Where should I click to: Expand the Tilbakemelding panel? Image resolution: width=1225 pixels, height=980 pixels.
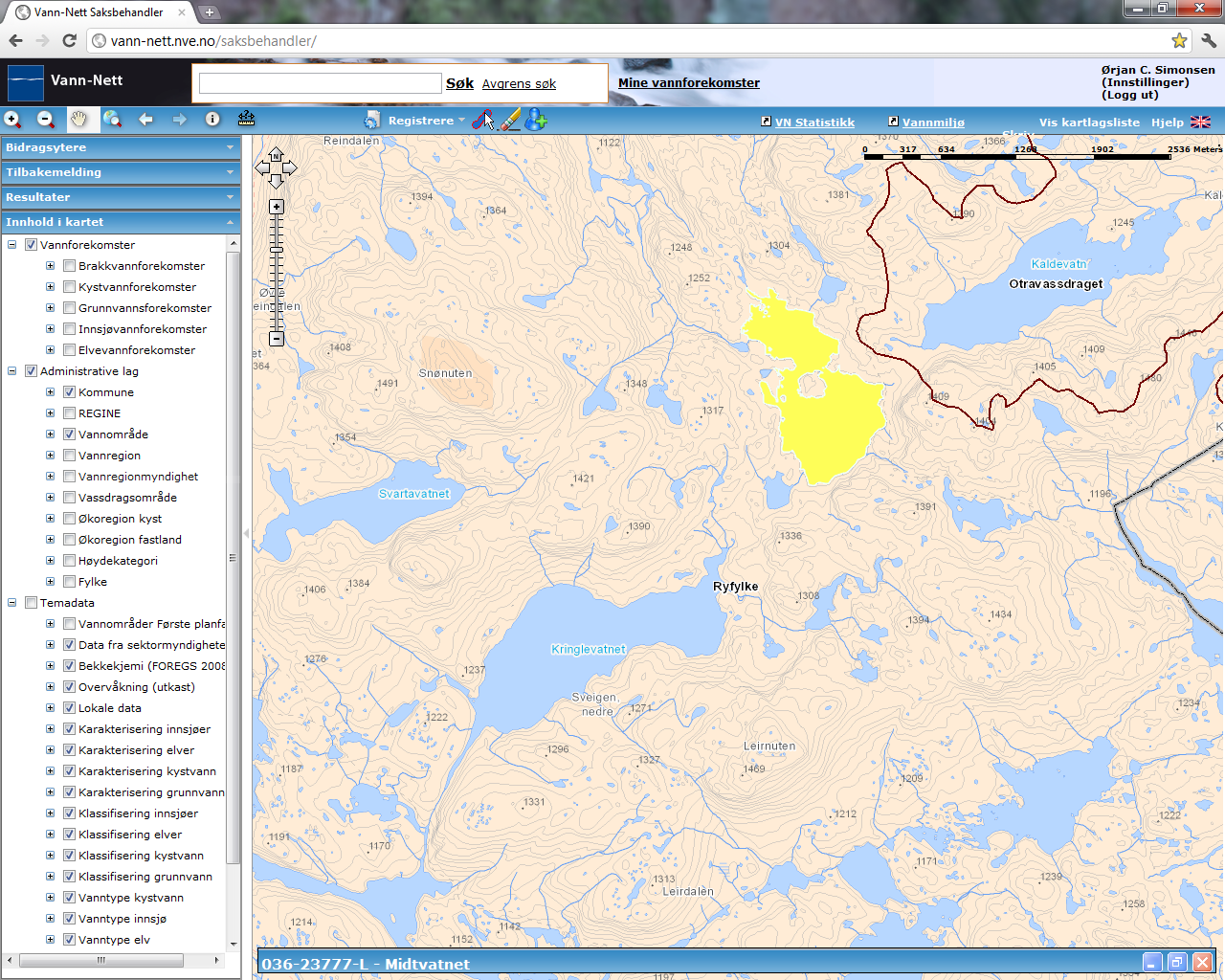121,172
